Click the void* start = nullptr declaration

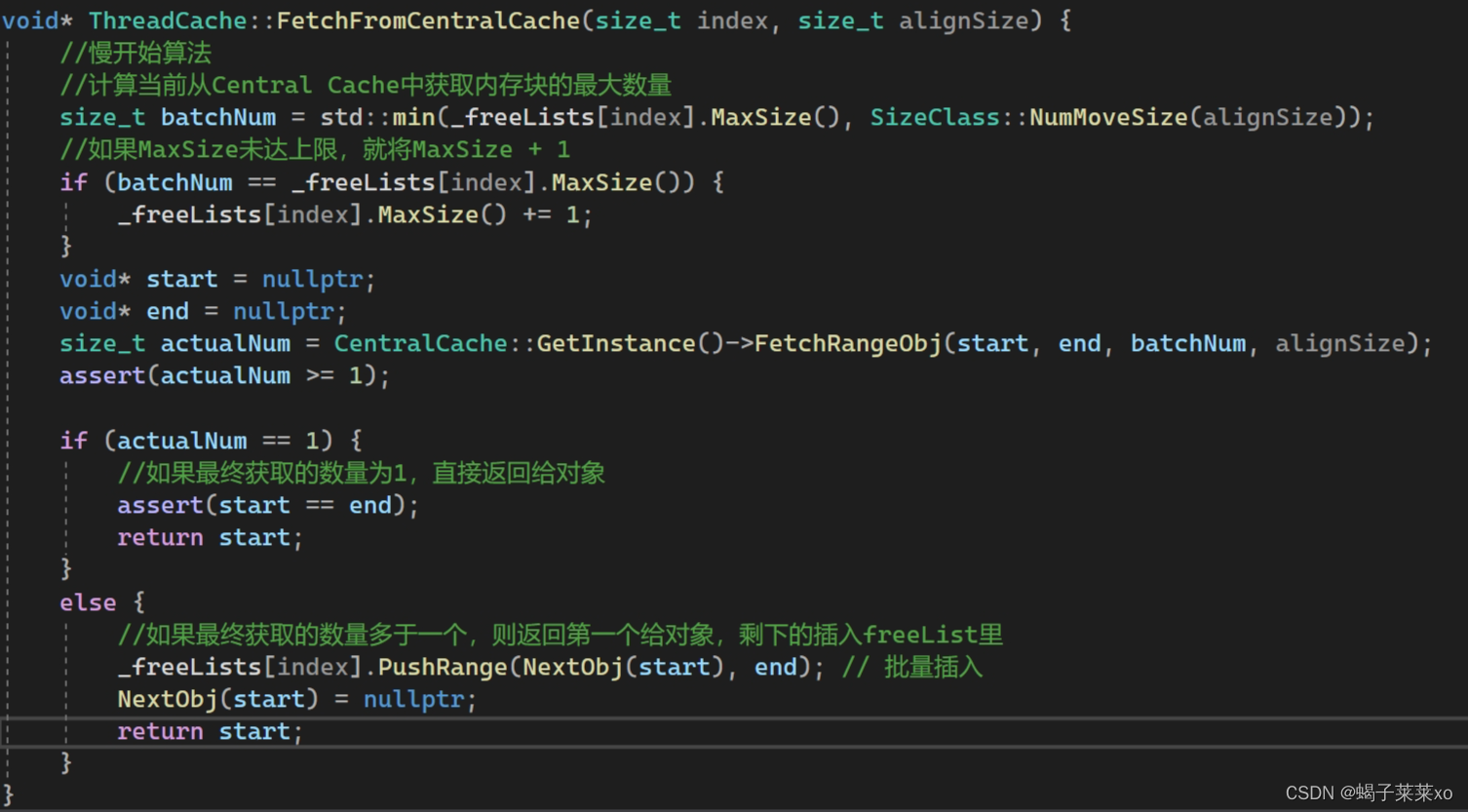pyautogui.click(x=214, y=279)
